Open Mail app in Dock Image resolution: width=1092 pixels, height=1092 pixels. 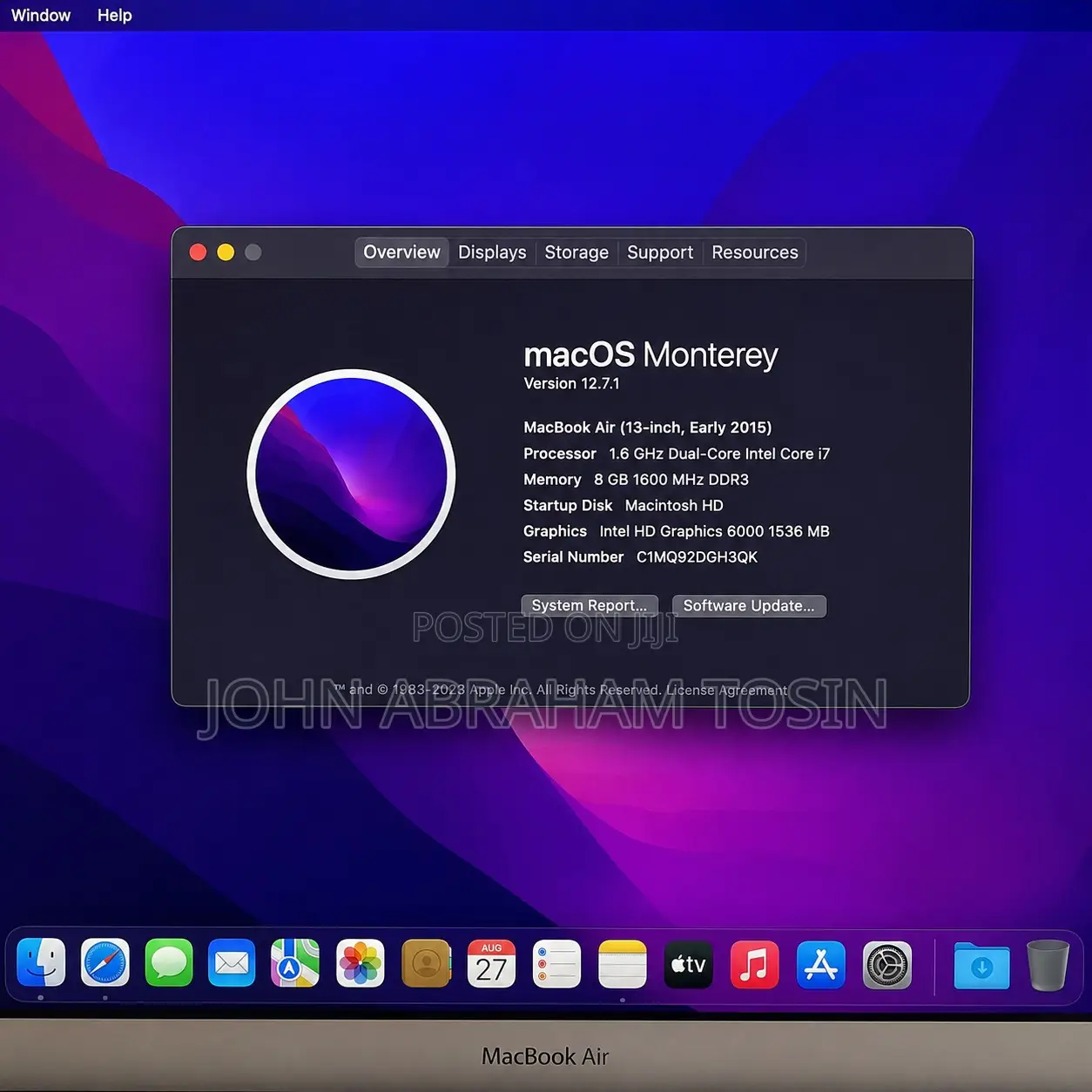pyautogui.click(x=232, y=963)
